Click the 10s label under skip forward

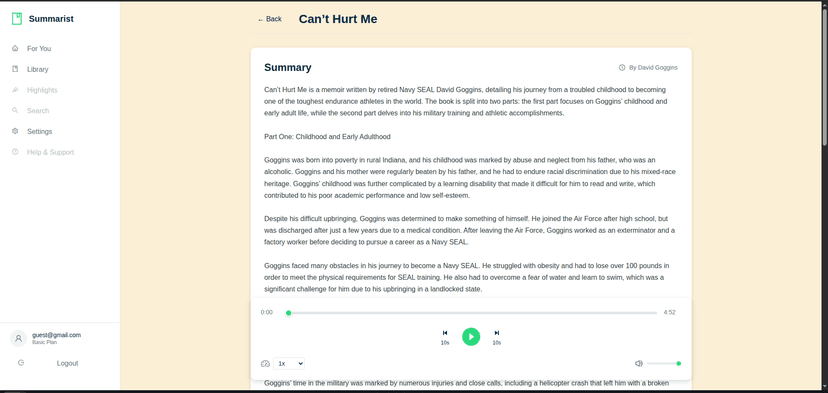pyautogui.click(x=497, y=343)
